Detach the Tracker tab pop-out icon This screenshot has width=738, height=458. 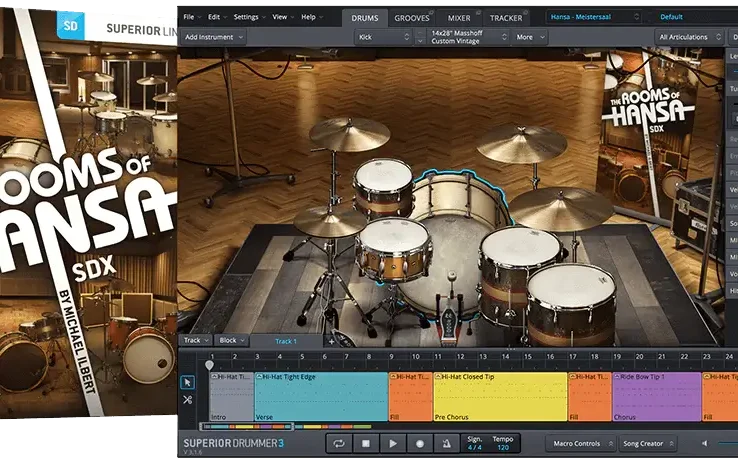[525, 12]
